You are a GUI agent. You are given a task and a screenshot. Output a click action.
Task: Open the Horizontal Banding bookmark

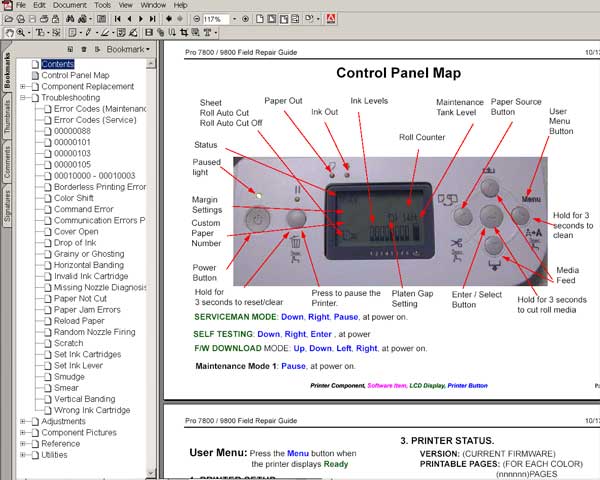pos(89,265)
